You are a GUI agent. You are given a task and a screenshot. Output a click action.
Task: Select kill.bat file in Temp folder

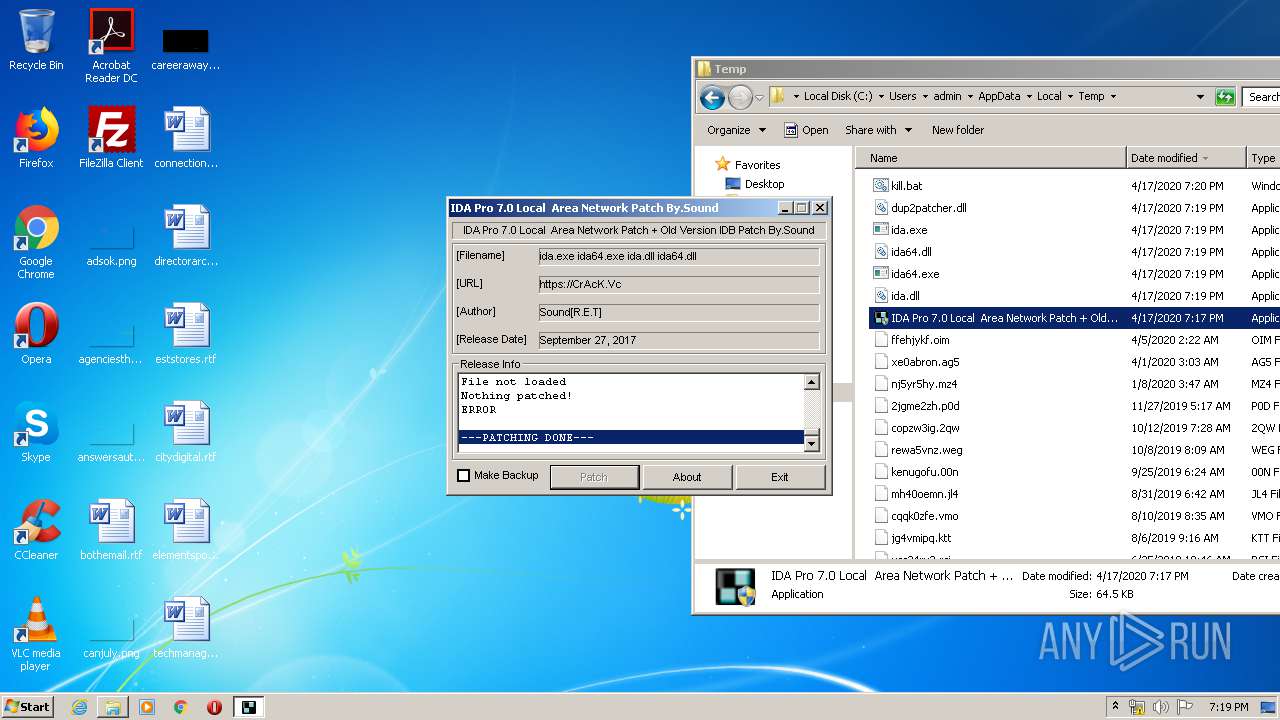click(906, 186)
